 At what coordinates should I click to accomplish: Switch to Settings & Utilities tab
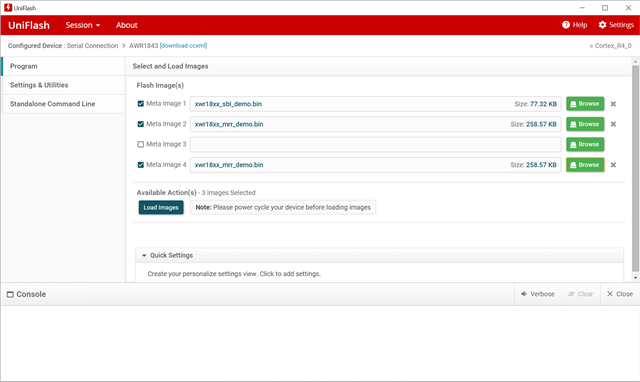63,85
